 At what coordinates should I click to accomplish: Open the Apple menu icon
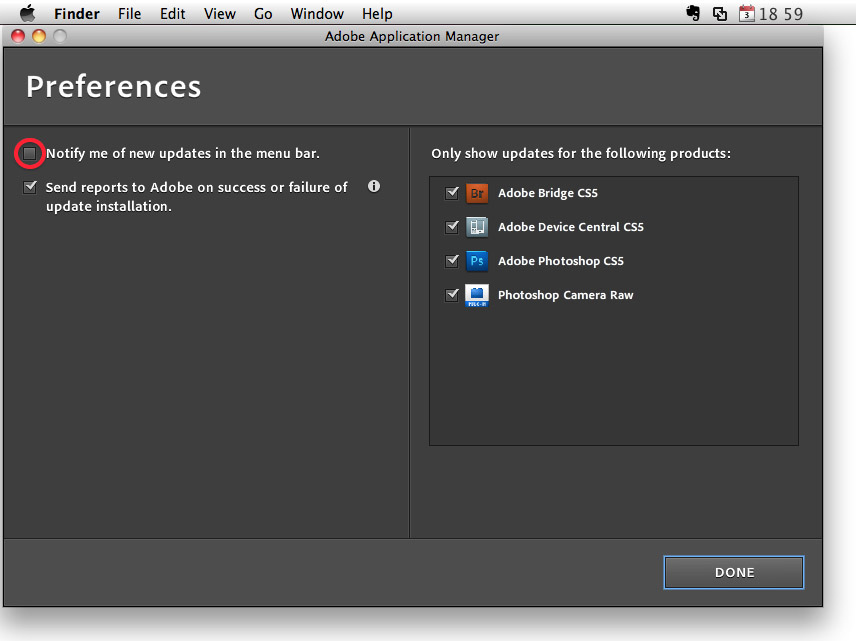pos(27,13)
